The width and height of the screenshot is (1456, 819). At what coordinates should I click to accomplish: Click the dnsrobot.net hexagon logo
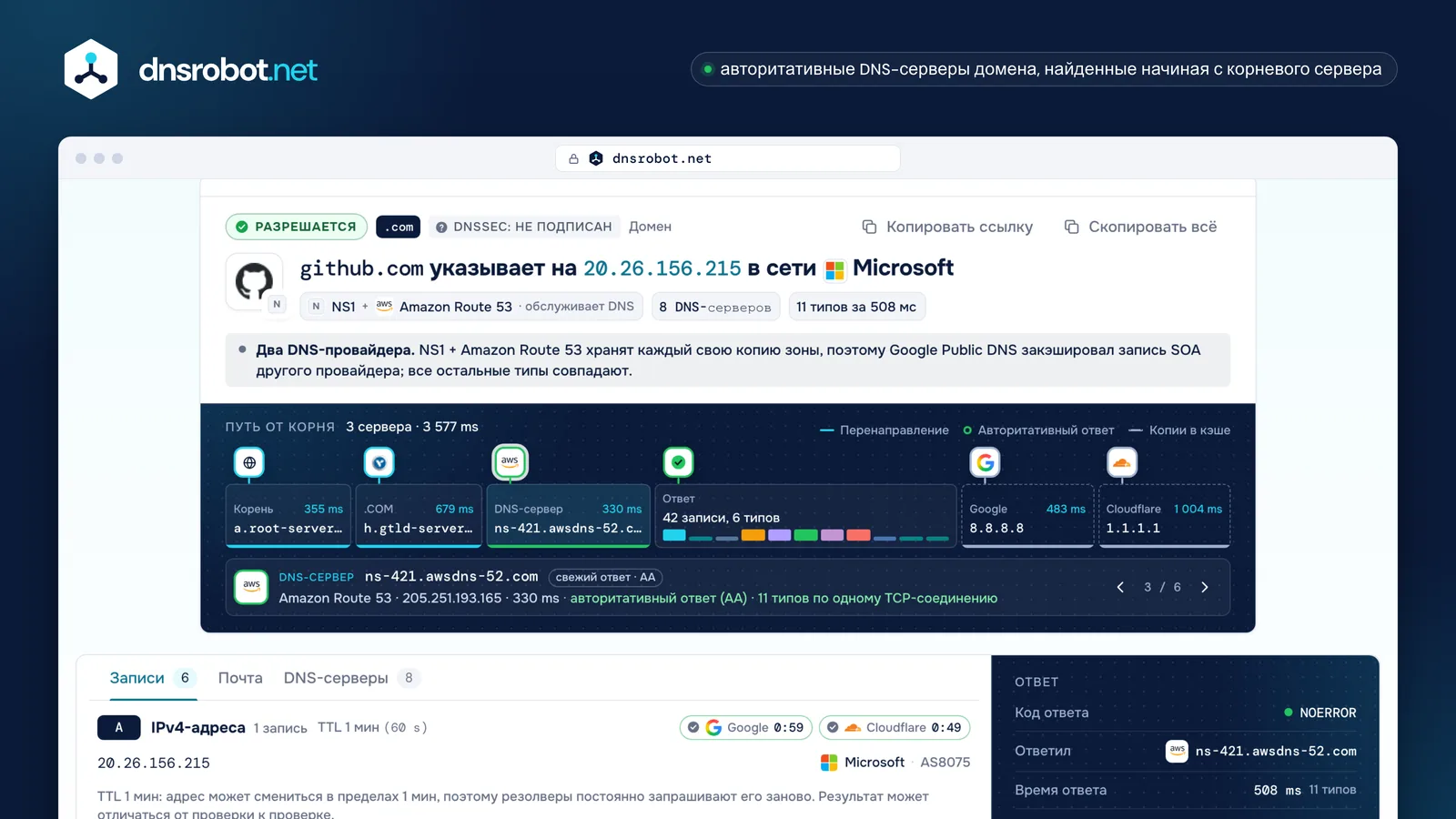(91, 69)
